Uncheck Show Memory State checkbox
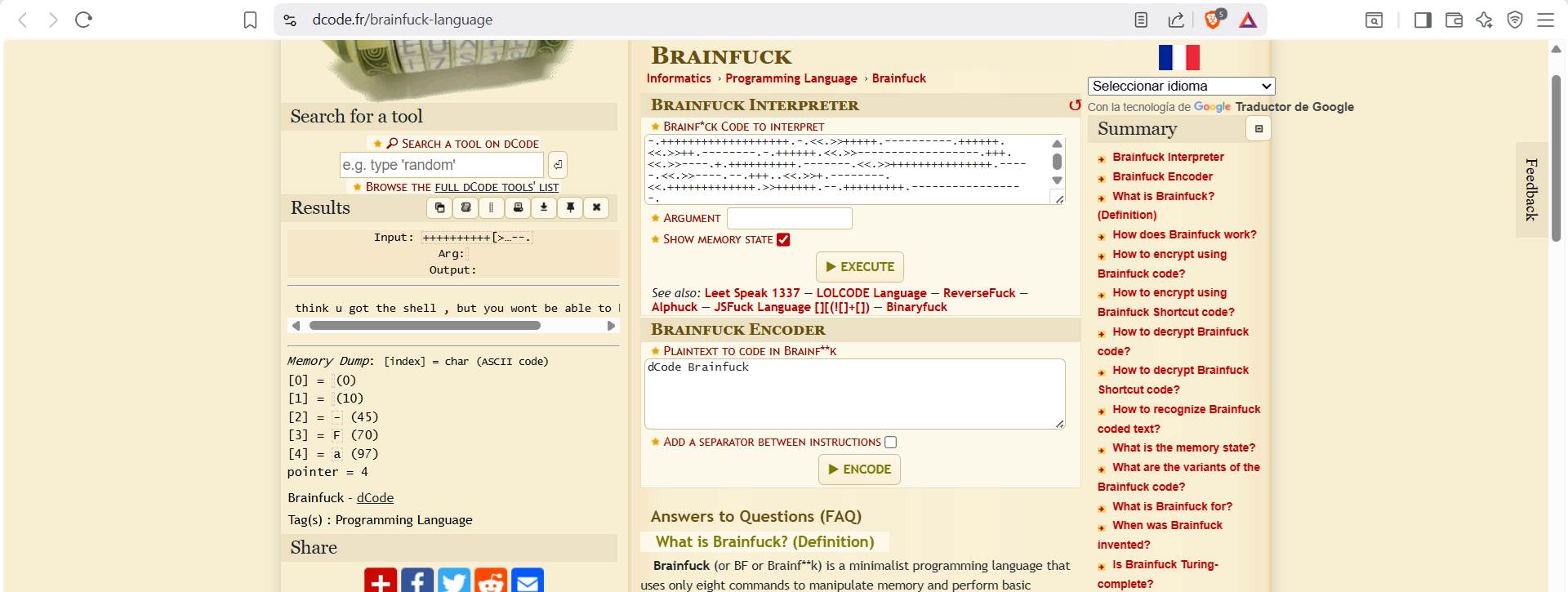The height and width of the screenshot is (592, 1568). (783, 239)
